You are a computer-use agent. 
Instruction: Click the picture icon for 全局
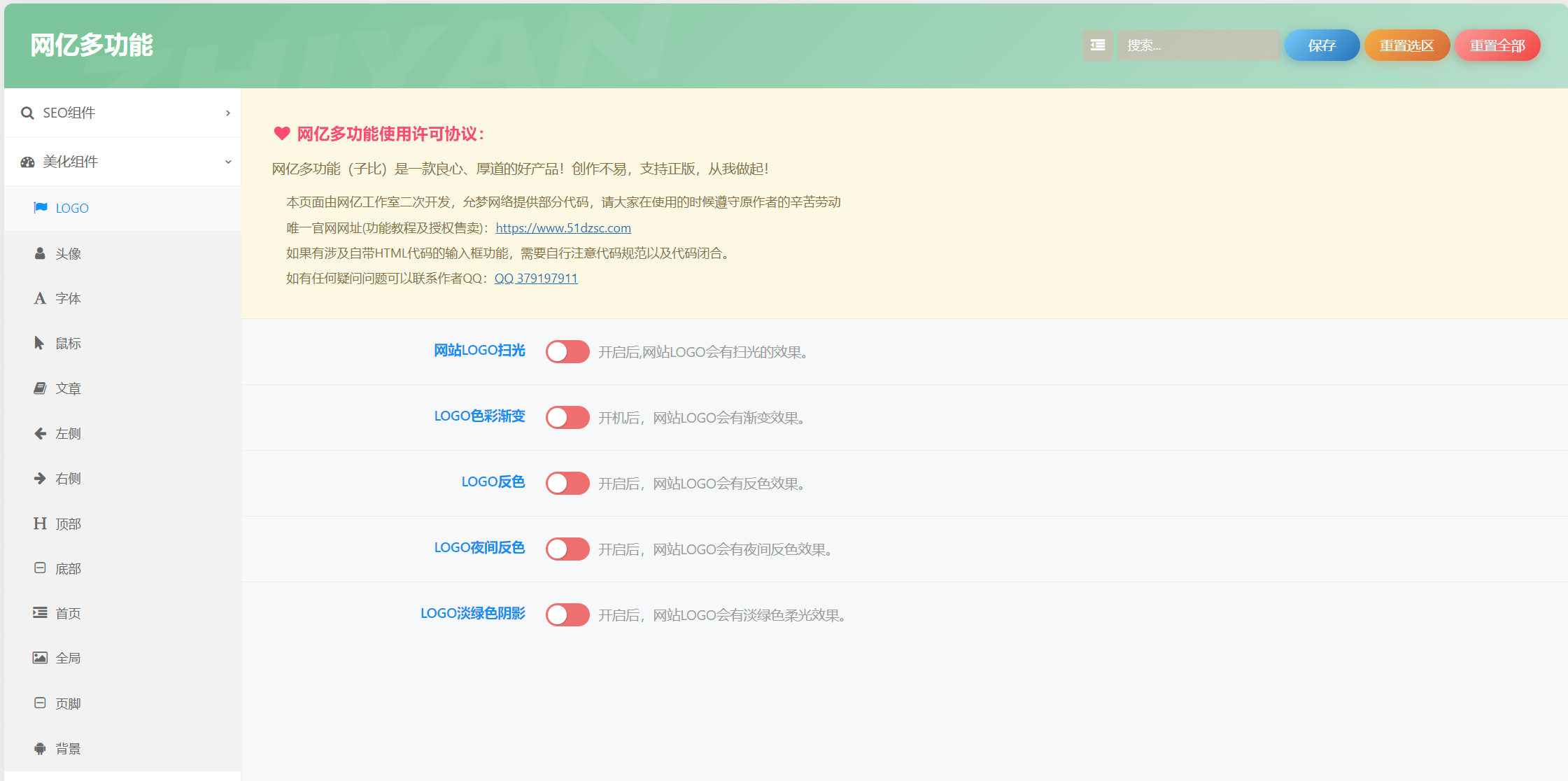40,658
